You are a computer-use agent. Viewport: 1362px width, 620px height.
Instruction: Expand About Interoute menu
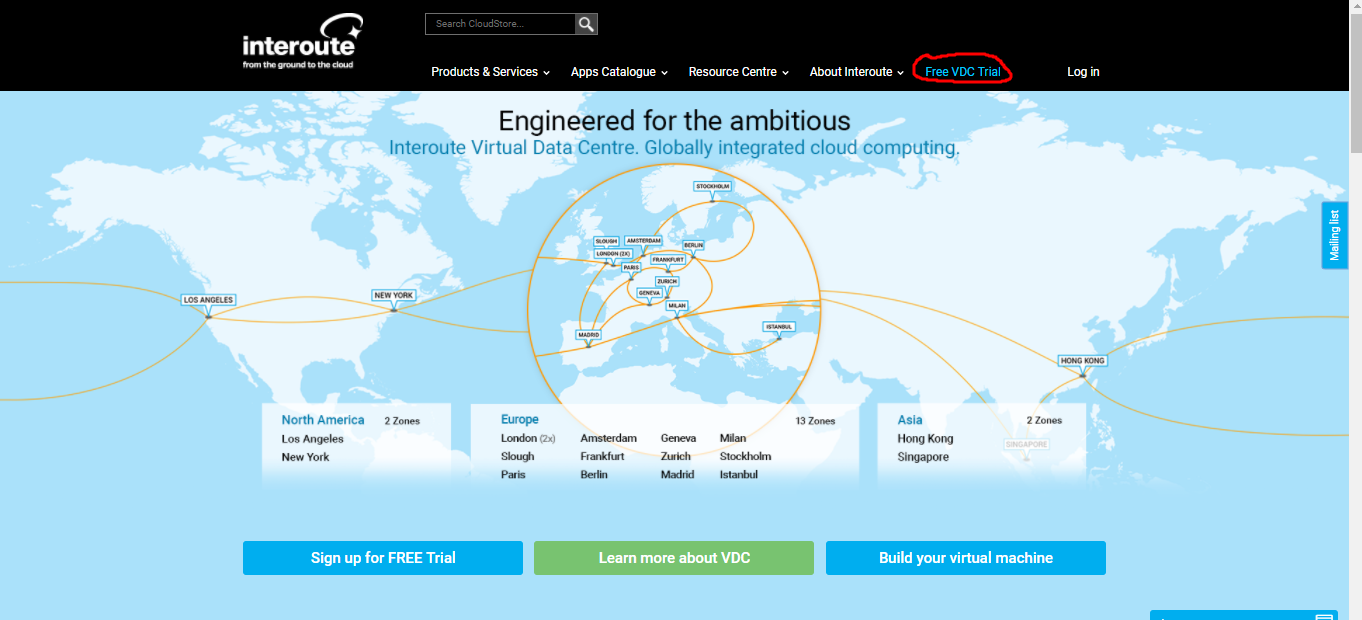[x=857, y=72]
